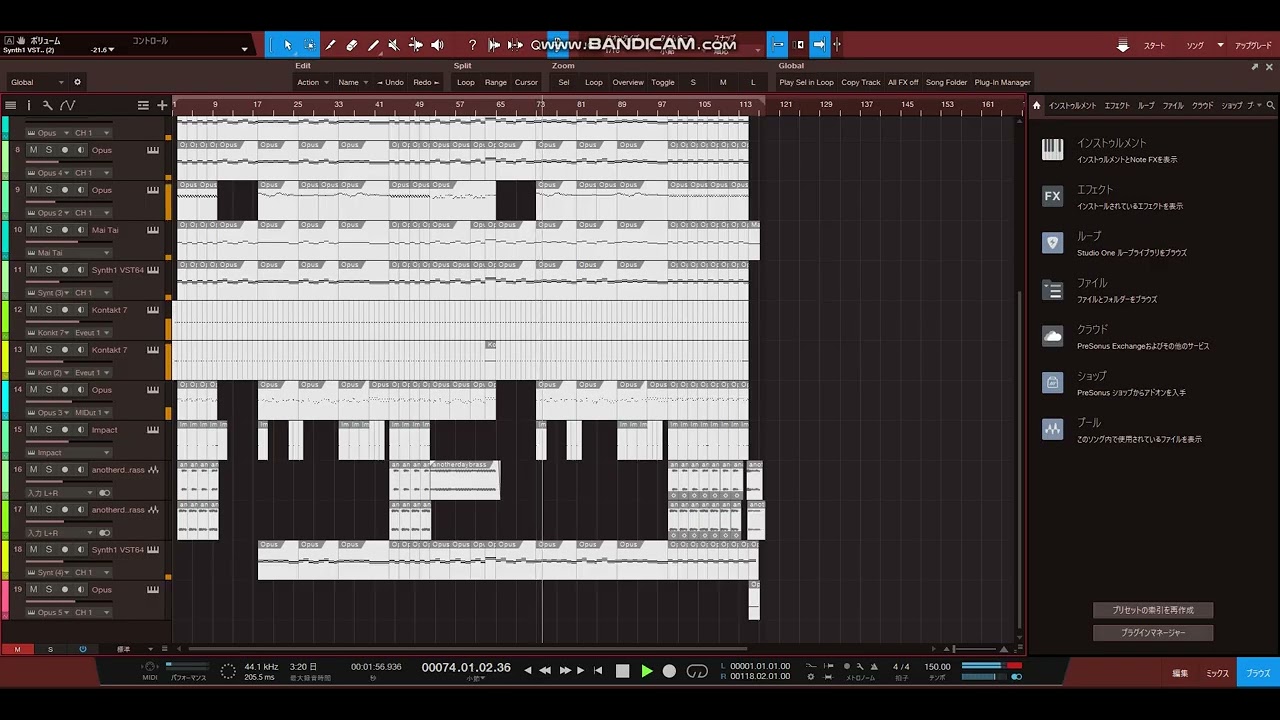Click Play Sel in Loop button

[x=806, y=82]
